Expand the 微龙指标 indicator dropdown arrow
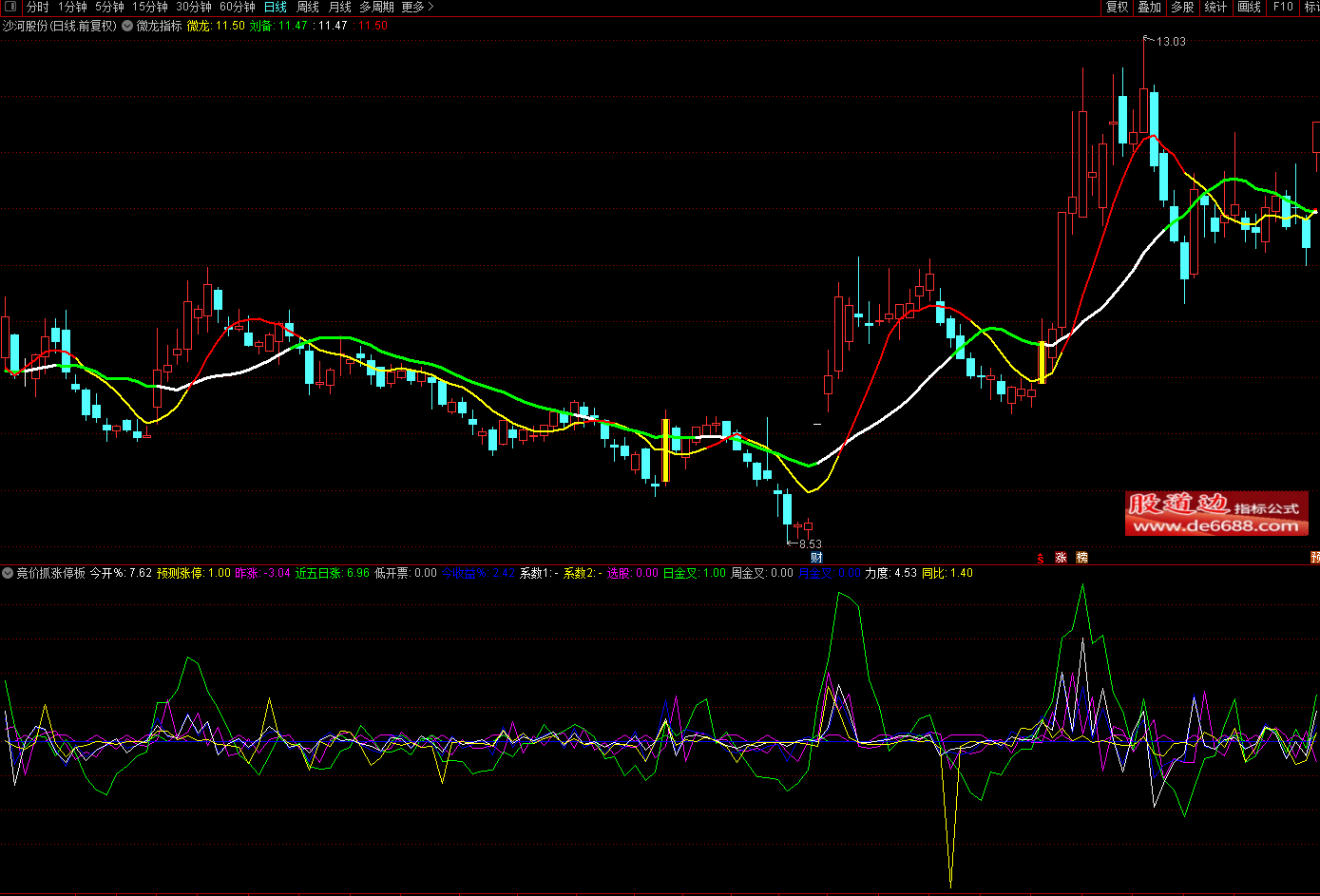 [127, 26]
